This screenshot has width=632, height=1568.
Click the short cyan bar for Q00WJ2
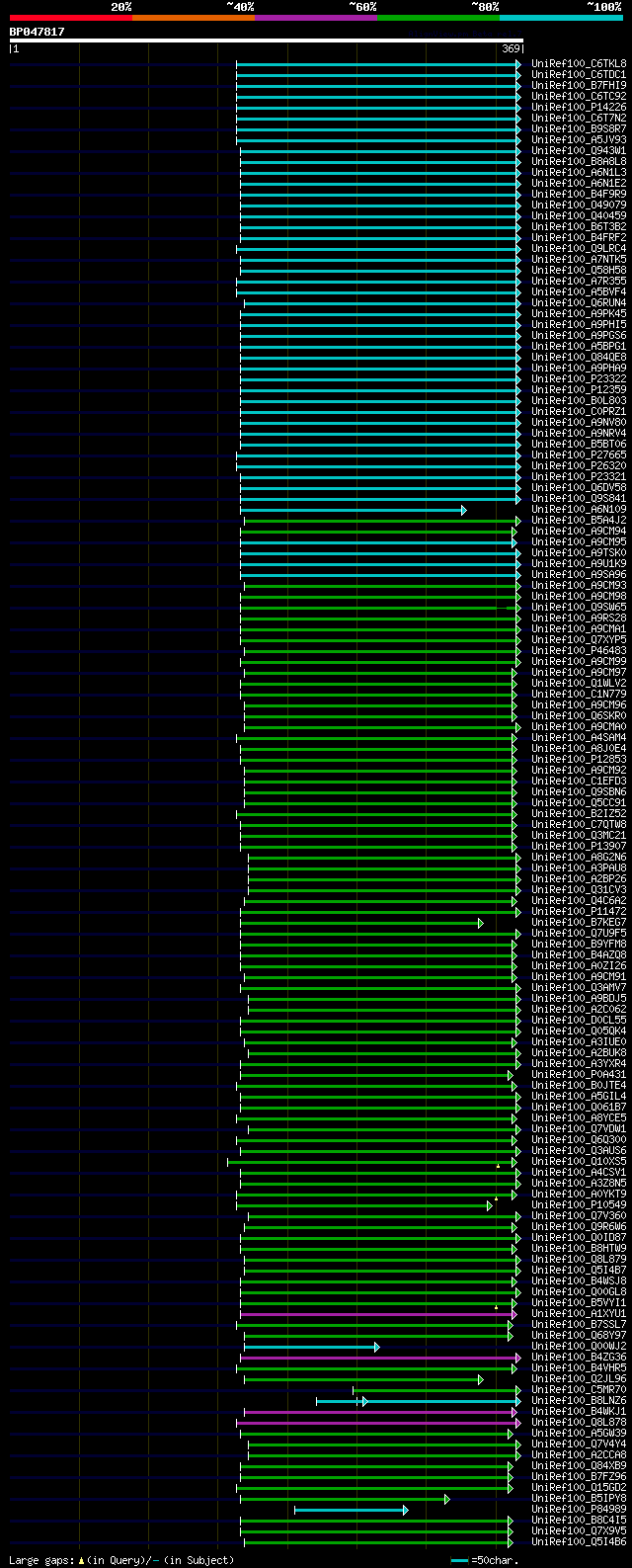[312, 1347]
